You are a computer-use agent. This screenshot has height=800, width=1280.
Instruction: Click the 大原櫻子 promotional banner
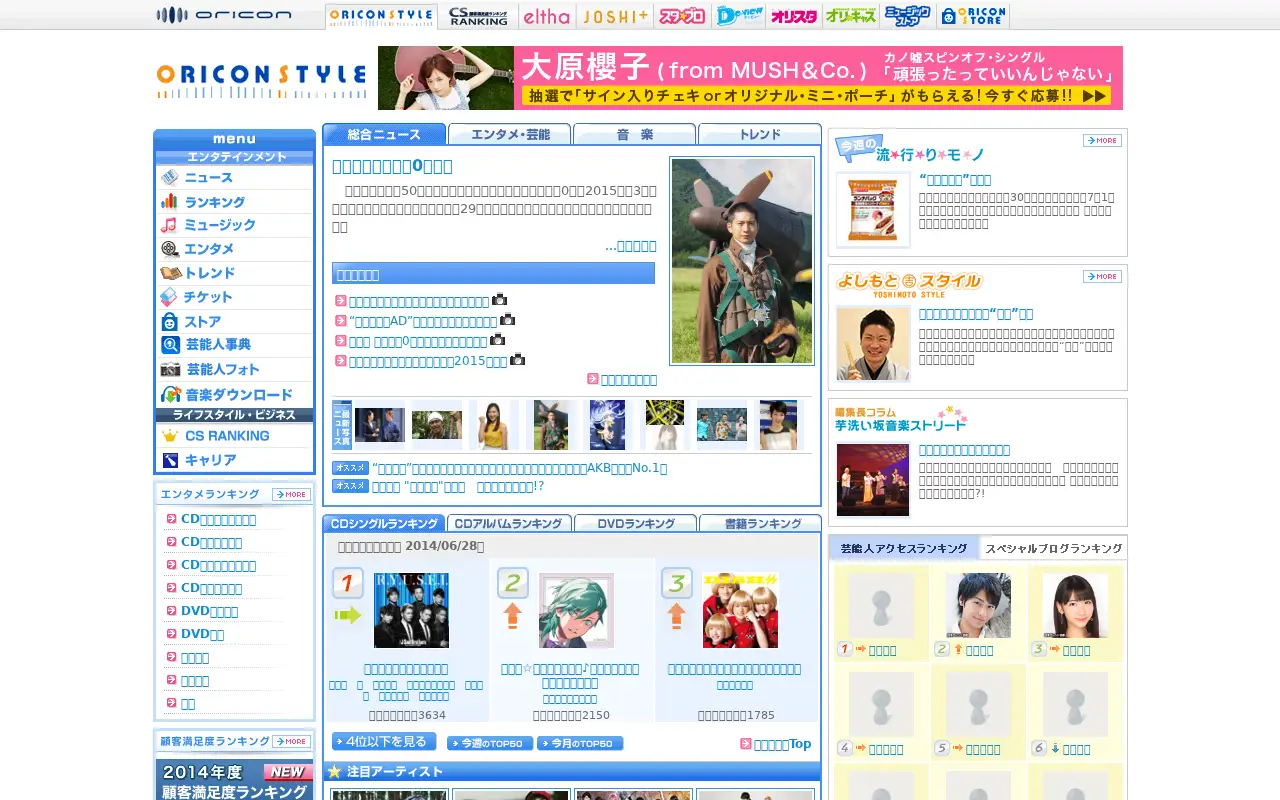(750, 78)
